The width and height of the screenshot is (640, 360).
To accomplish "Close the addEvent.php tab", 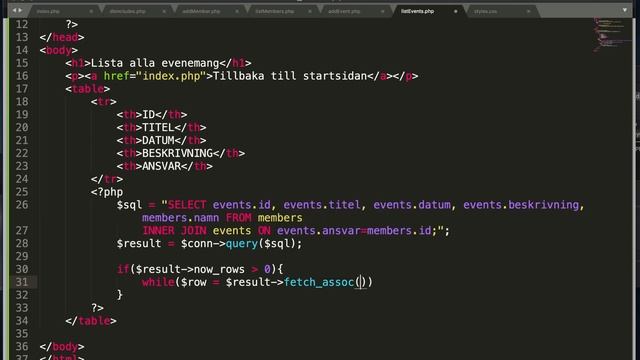I will 382,11.
